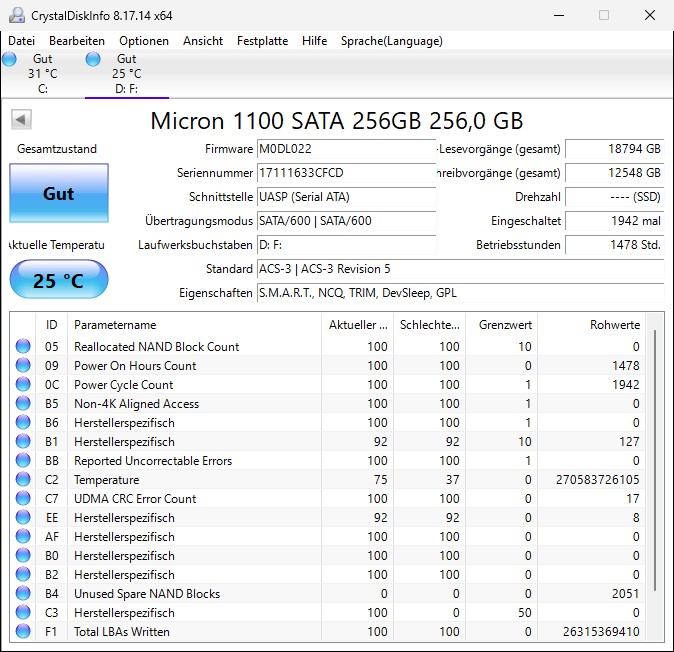The image size is (674, 652).
Task: Click the blue Gut health status button
Action: (x=59, y=193)
